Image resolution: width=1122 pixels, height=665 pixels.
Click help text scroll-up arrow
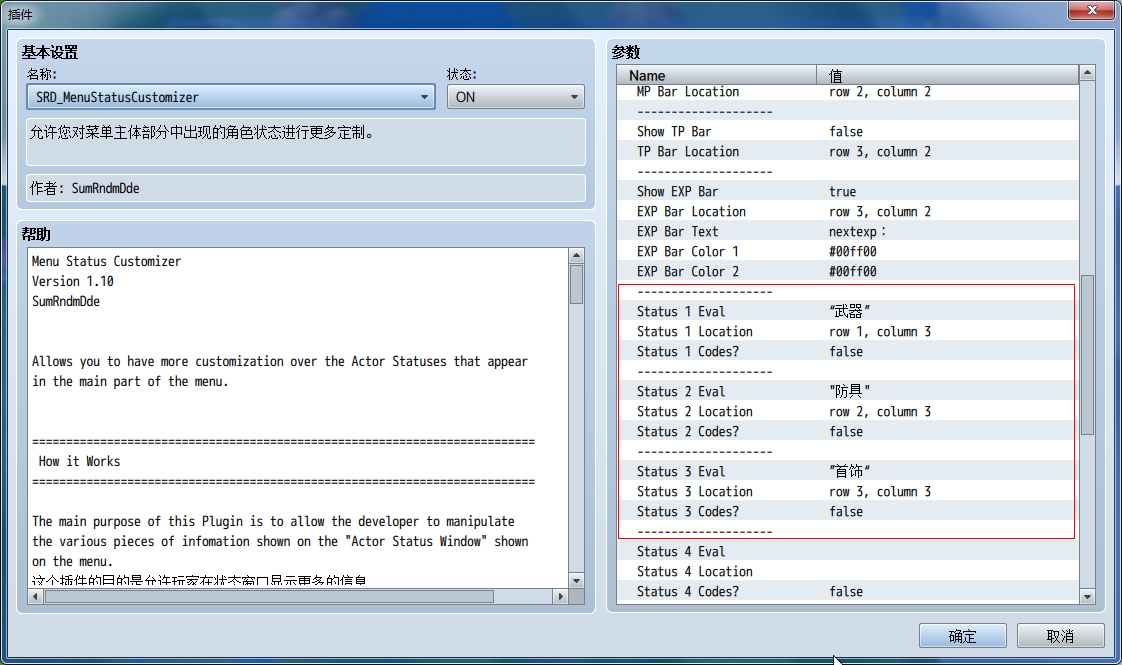click(576, 256)
